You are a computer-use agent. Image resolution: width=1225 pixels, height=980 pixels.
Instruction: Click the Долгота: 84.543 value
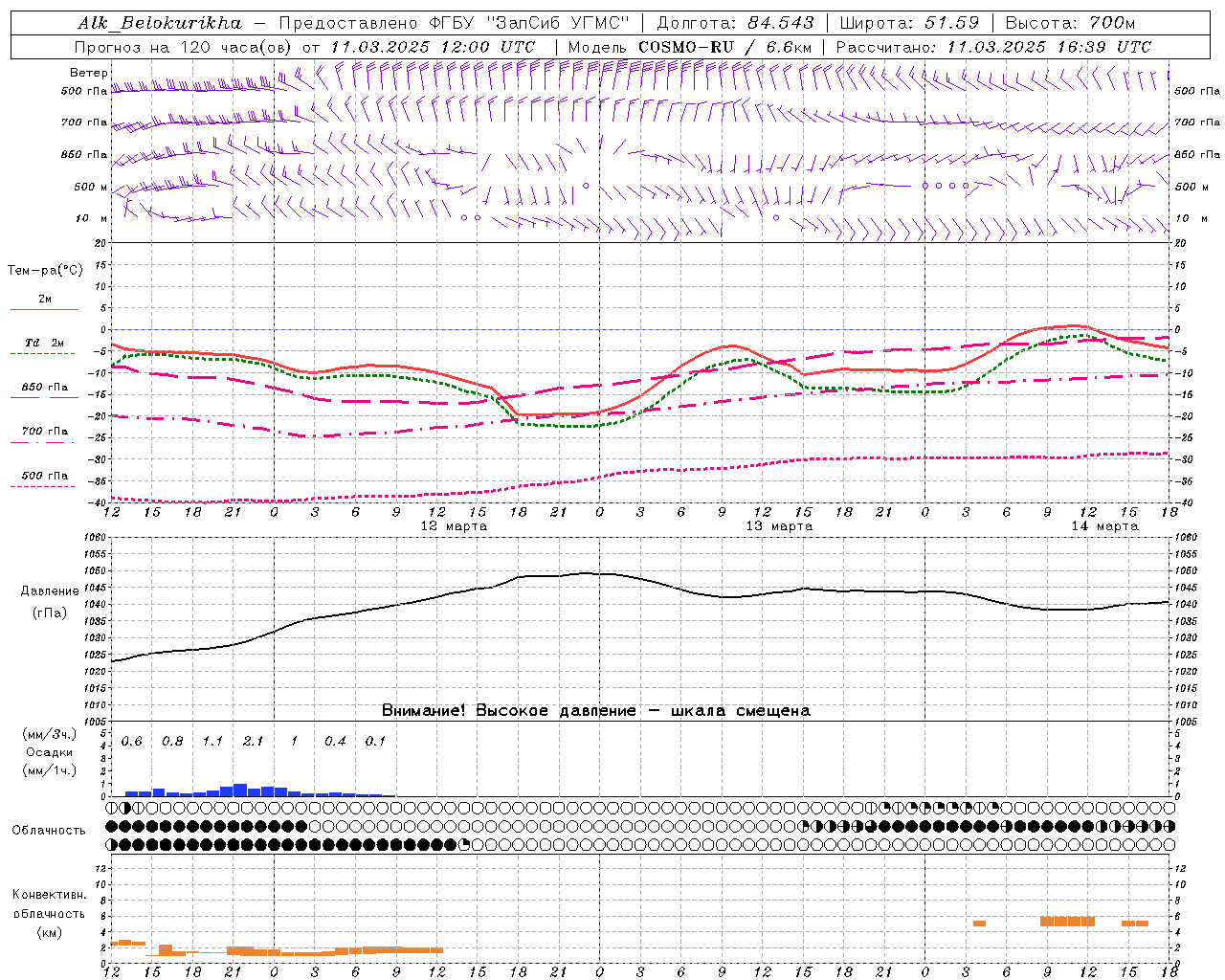coord(736,23)
